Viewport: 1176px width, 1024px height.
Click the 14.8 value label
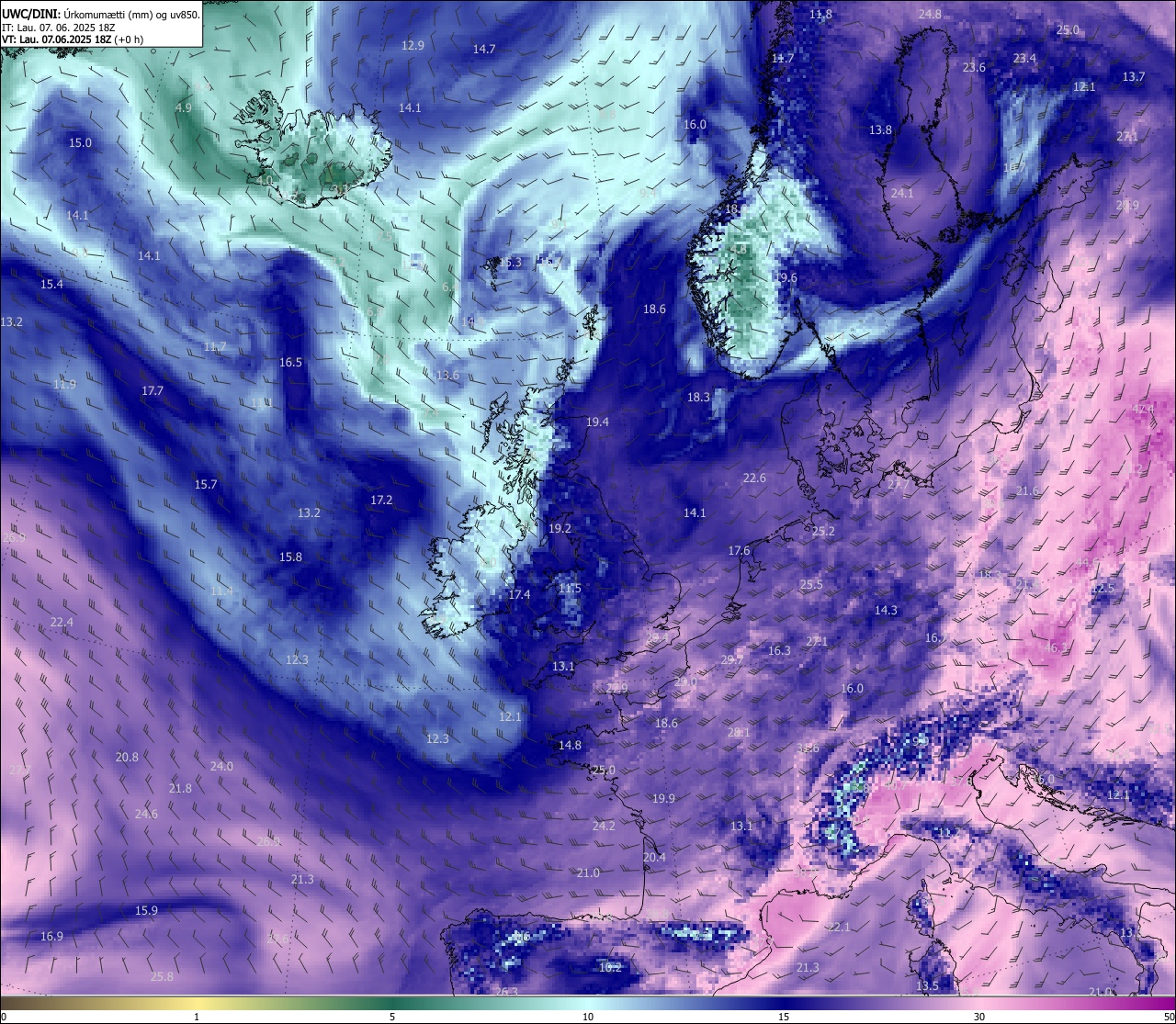(570, 746)
